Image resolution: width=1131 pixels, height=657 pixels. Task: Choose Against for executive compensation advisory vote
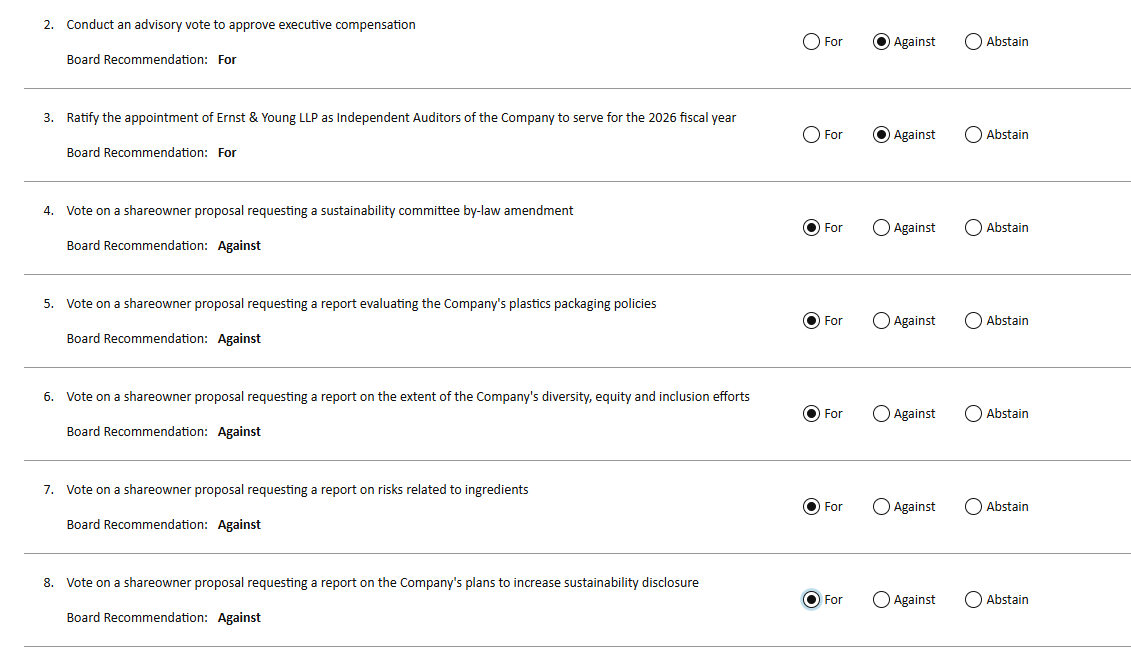(x=882, y=42)
